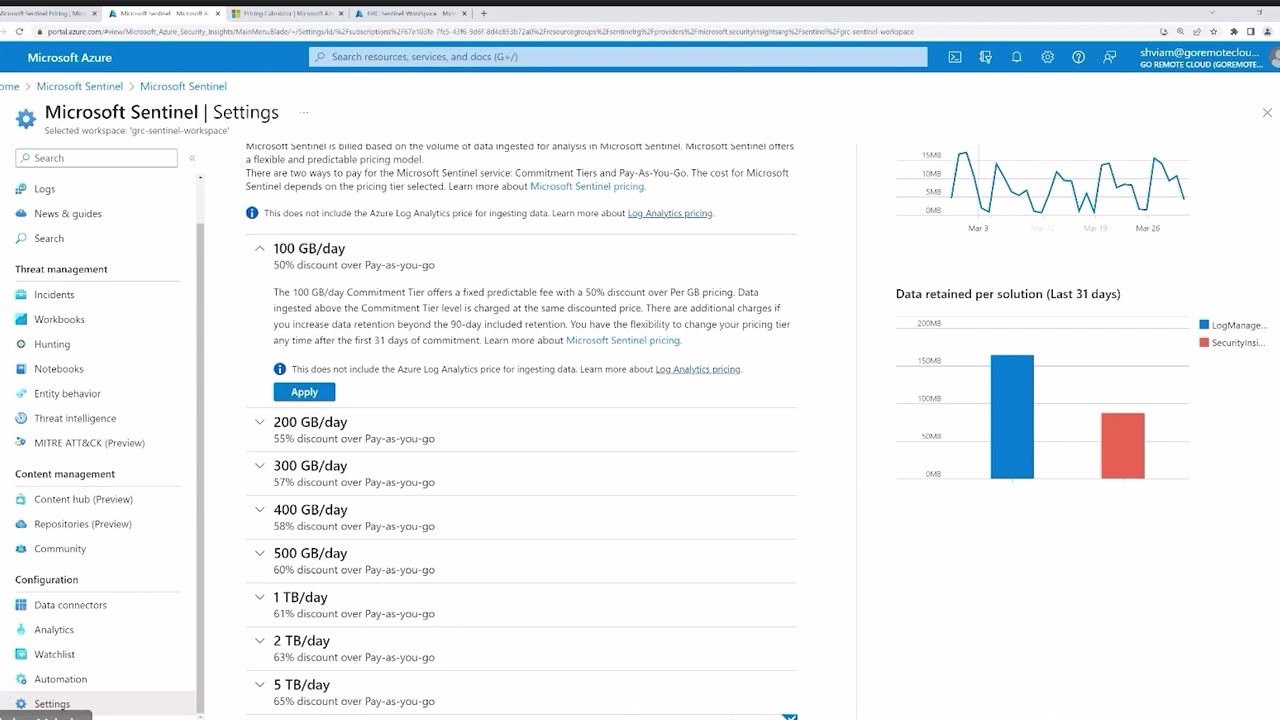The image size is (1280, 720).
Task: Open new browser tab with plus
Action: pyautogui.click(x=484, y=13)
